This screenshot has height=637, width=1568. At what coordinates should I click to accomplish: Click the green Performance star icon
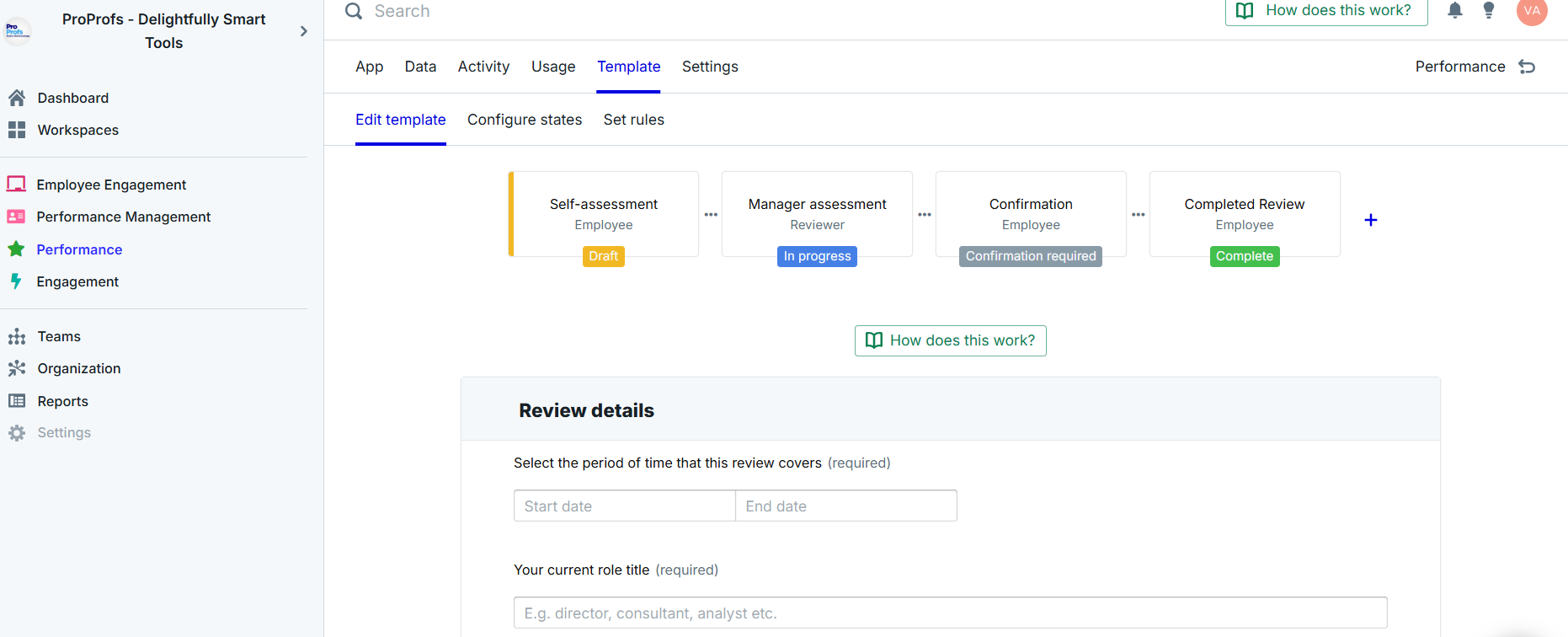pos(16,249)
